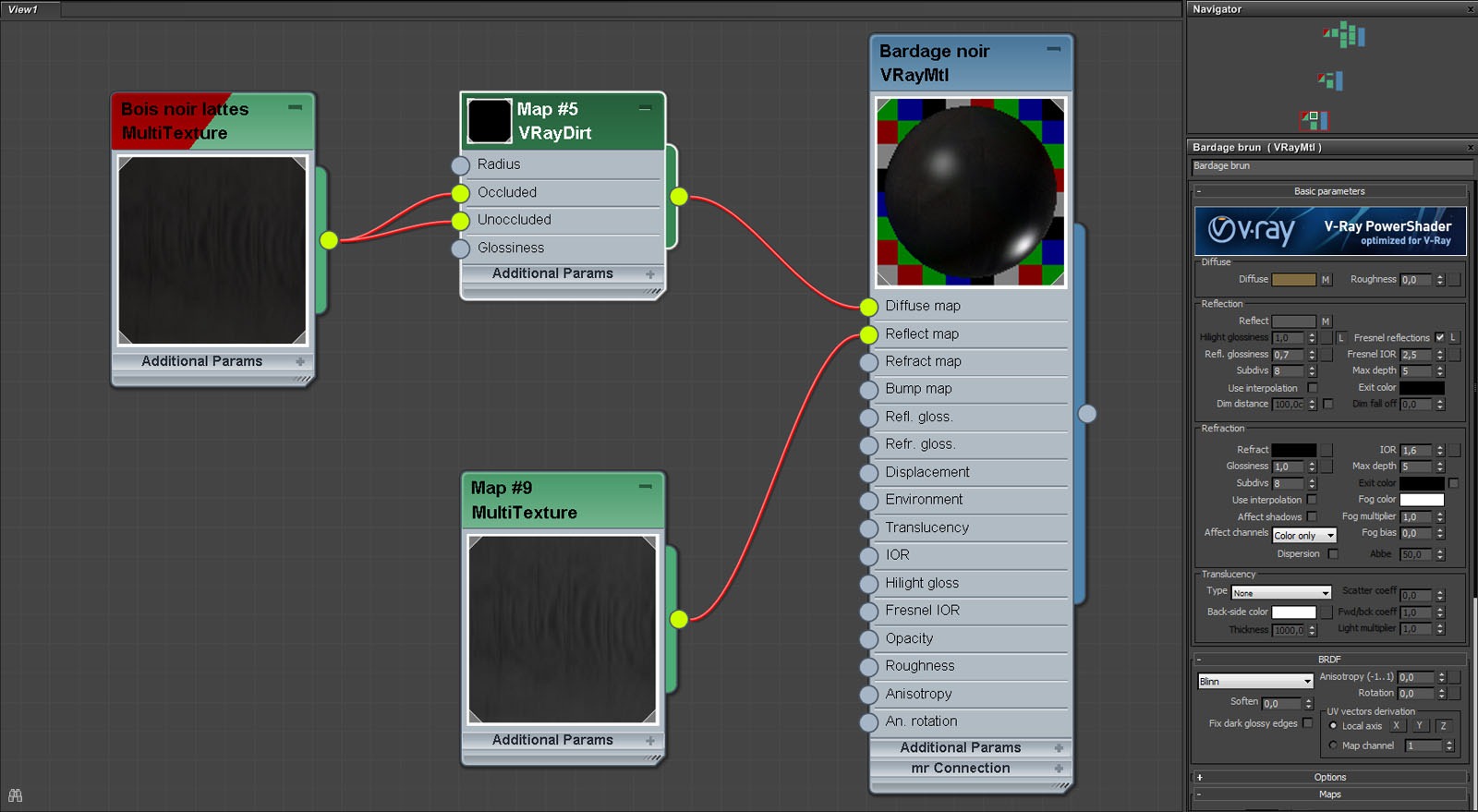Click the M map button next to Reflect color

click(x=1326, y=321)
